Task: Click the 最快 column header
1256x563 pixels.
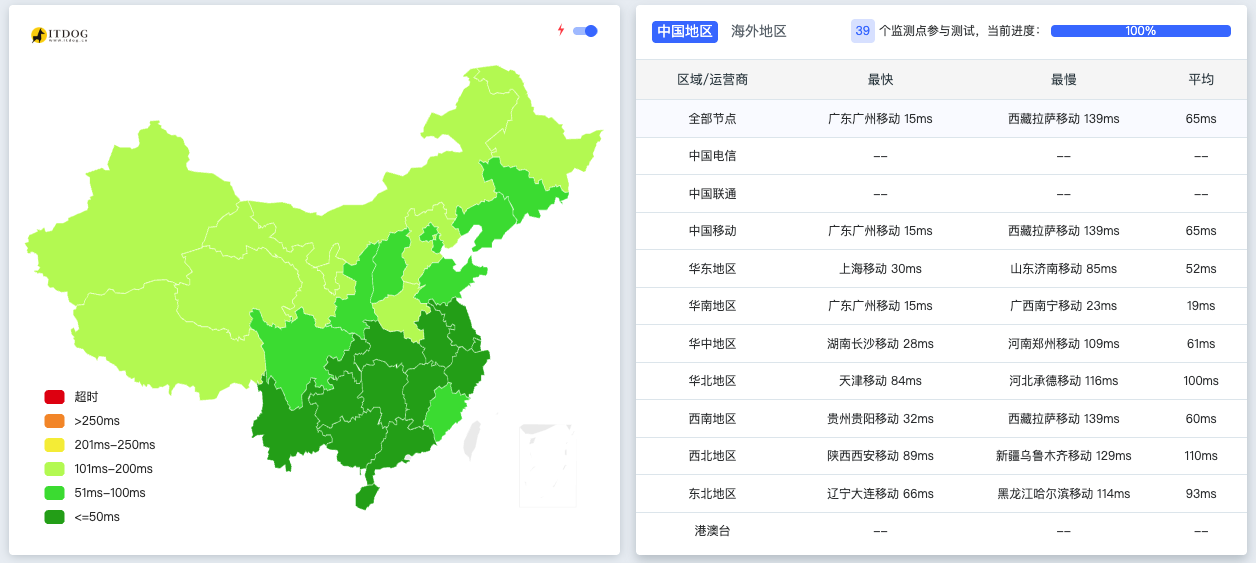Action: (x=880, y=80)
